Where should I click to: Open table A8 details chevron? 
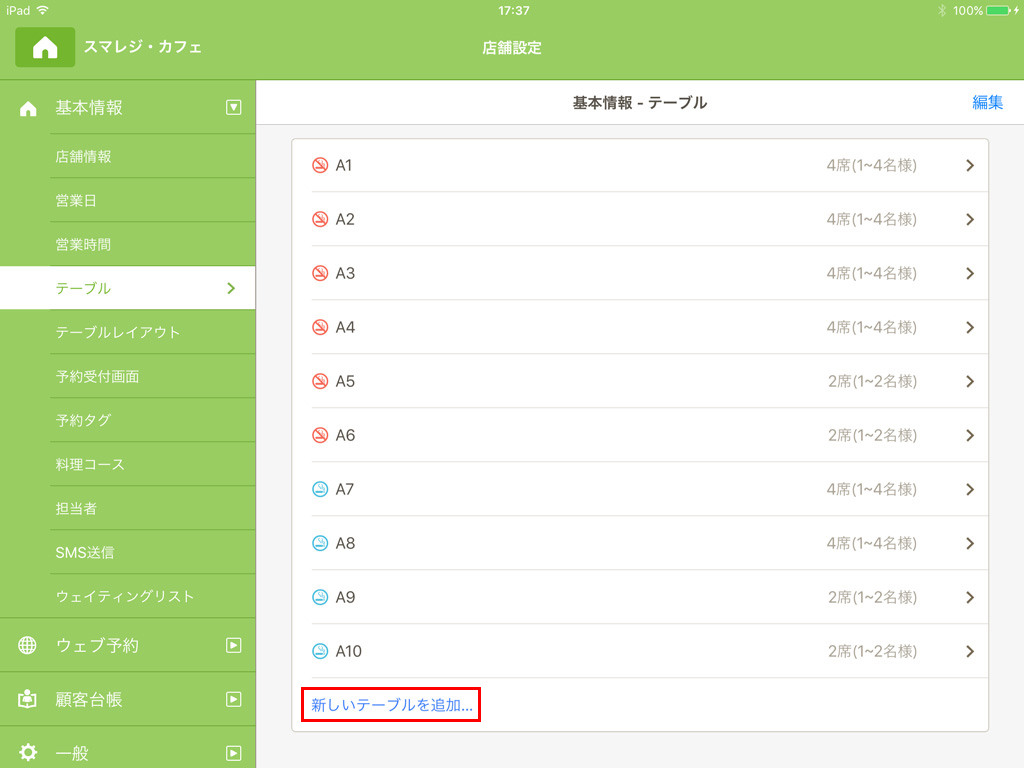point(970,543)
